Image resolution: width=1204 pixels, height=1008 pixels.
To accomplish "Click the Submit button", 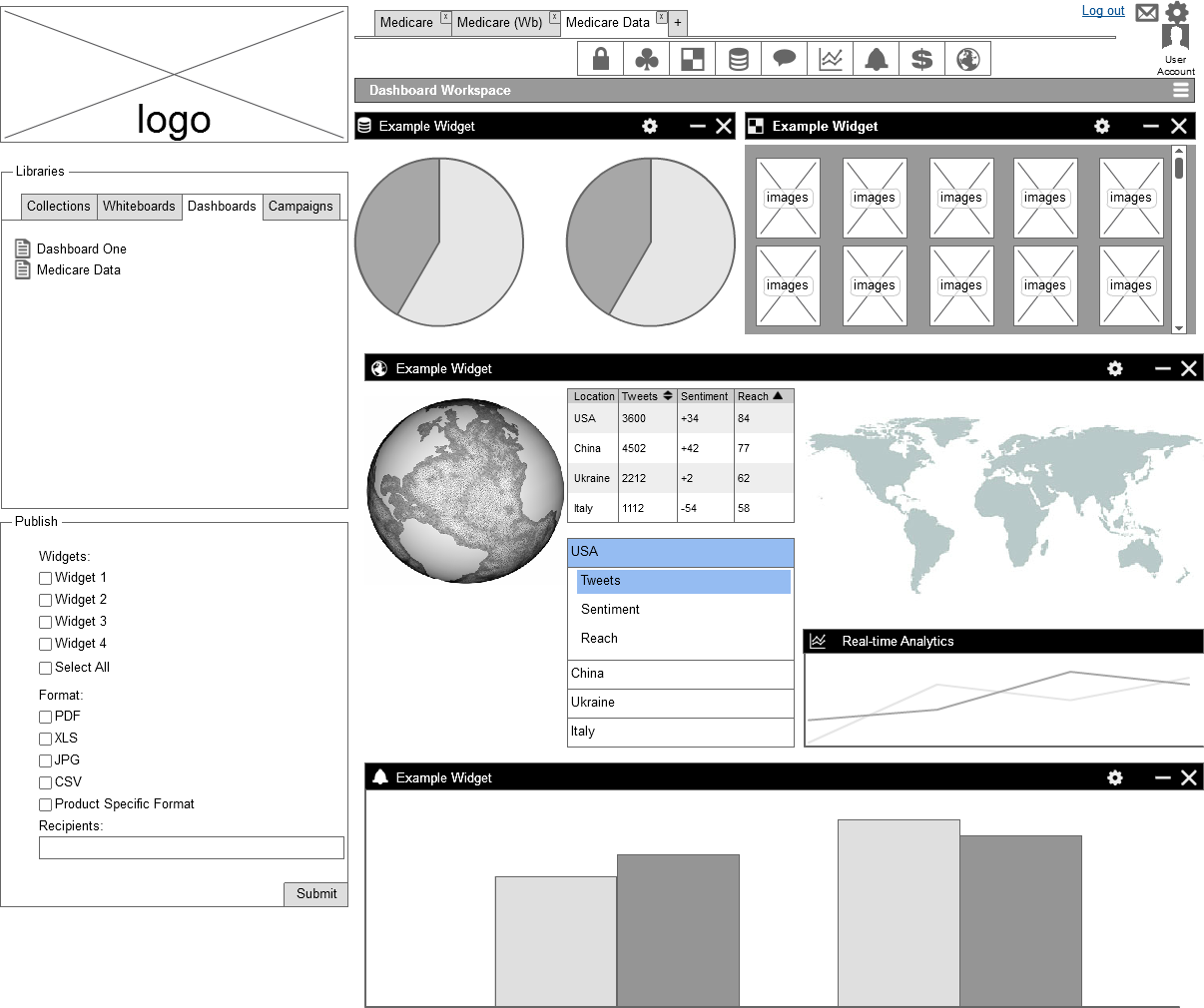I will [315, 894].
